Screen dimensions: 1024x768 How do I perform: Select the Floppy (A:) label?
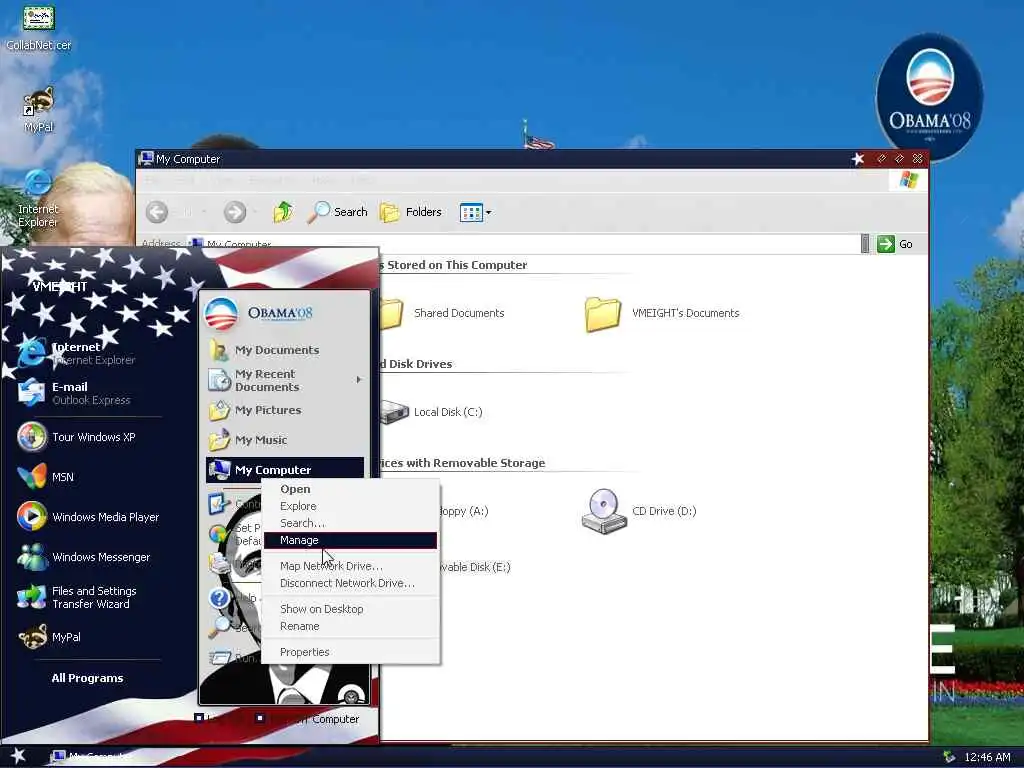464,511
